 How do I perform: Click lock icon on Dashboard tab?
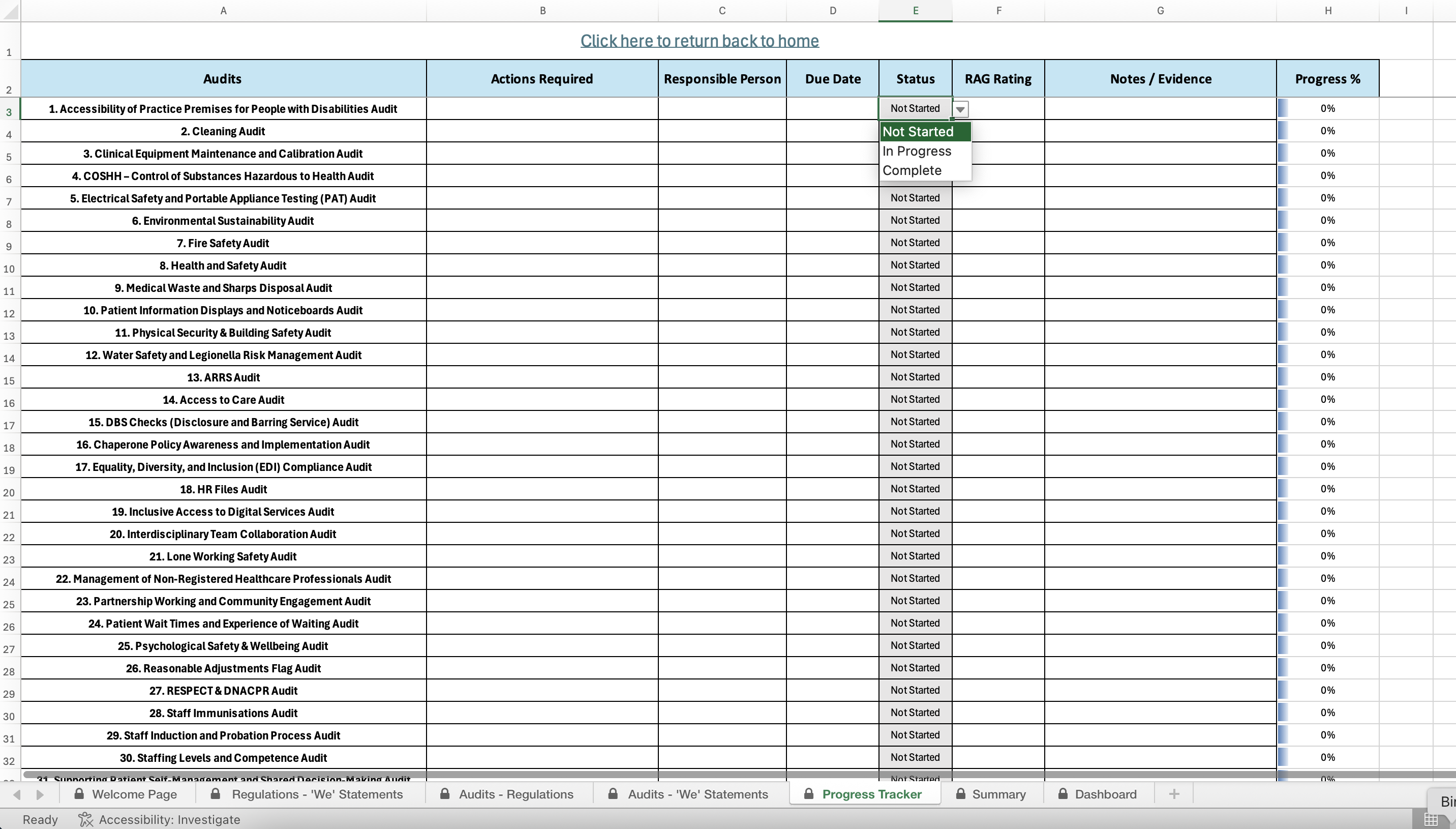point(1063,794)
